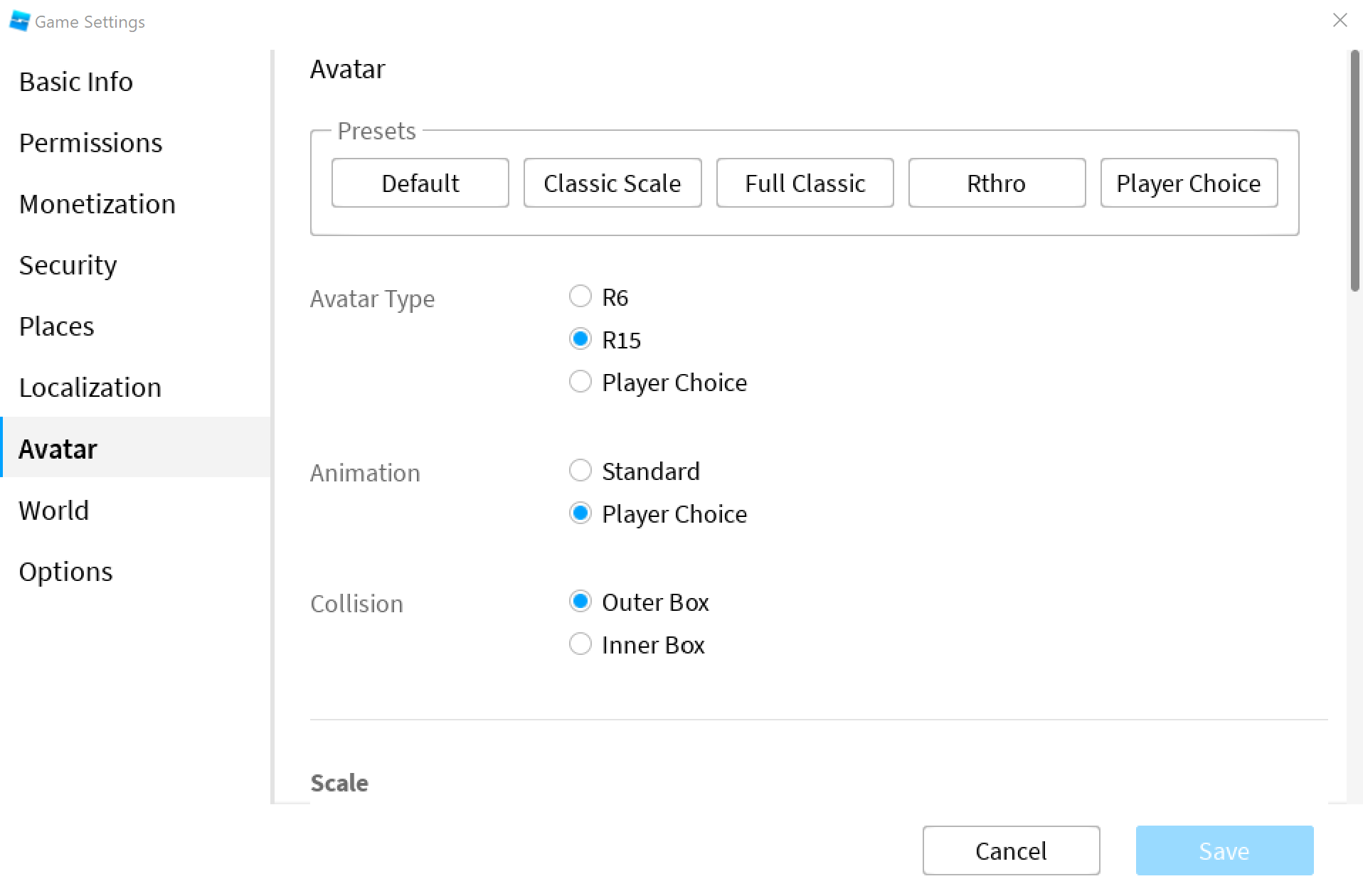Image resolution: width=1363 pixels, height=896 pixels.
Task: Set animation to Standard
Action: click(580, 471)
